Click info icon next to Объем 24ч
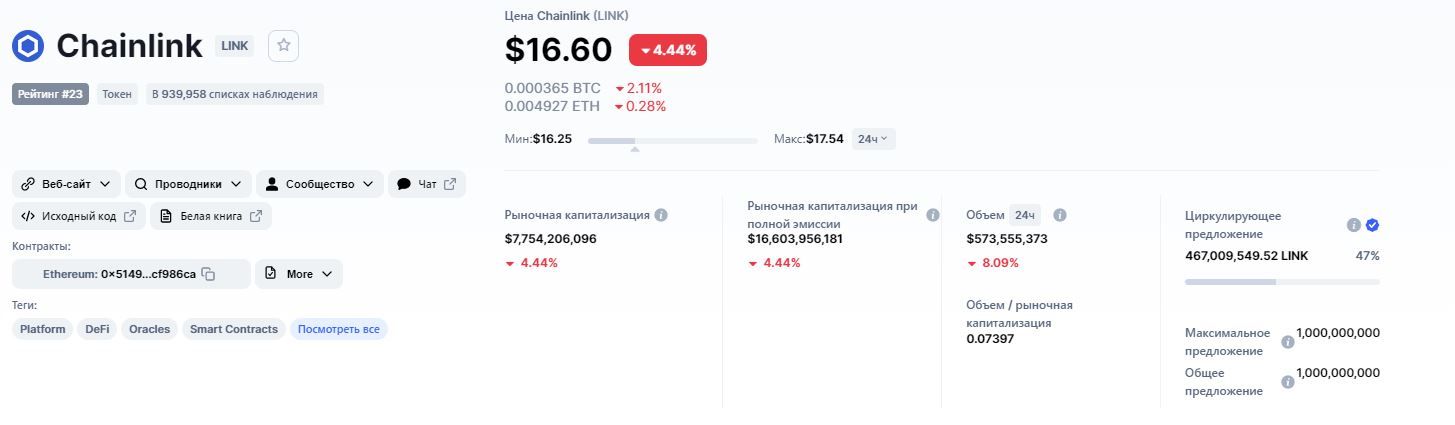This screenshot has height=425, width=1455. pos(1060,215)
